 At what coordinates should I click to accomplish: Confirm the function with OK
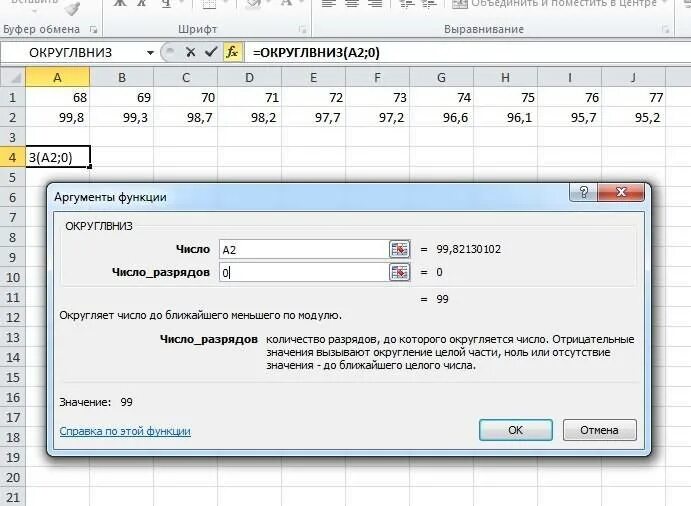(516, 430)
